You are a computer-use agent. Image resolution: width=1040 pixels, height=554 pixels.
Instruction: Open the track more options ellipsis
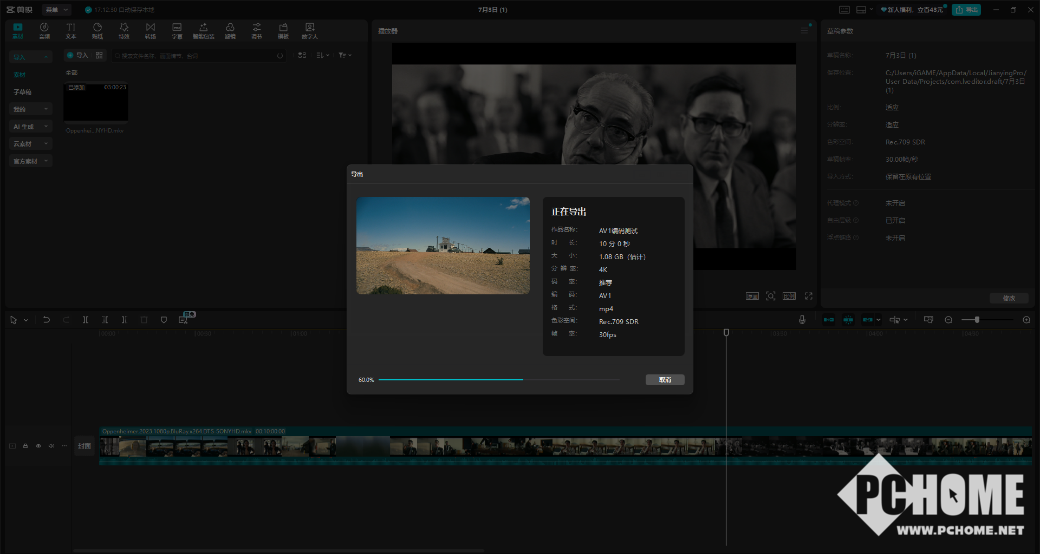64,446
